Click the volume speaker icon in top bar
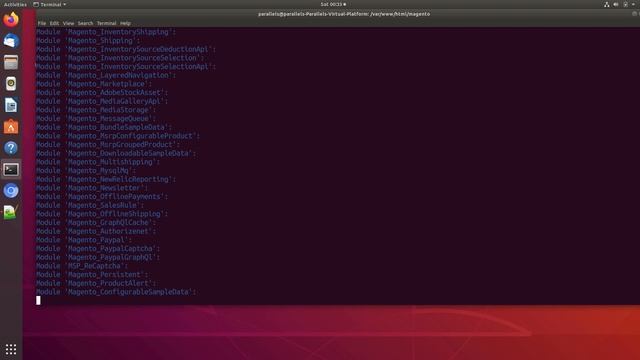 tap(616, 4)
